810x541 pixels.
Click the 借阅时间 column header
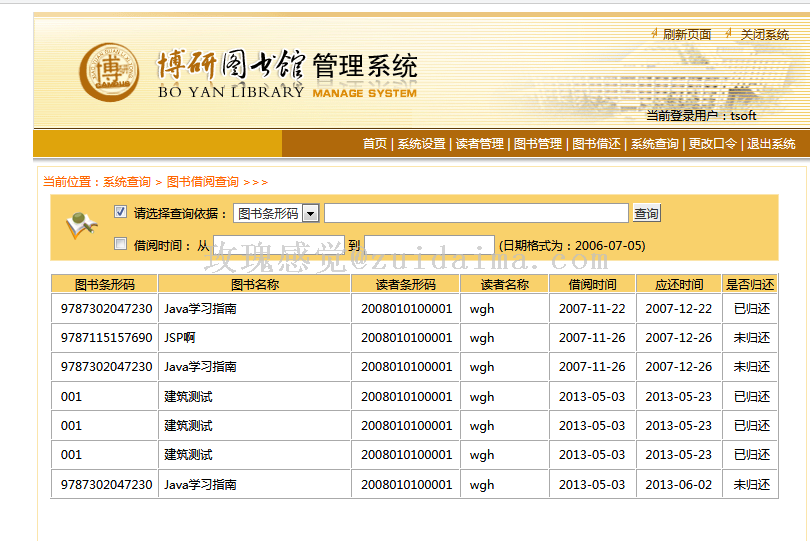click(x=593, y=284)
